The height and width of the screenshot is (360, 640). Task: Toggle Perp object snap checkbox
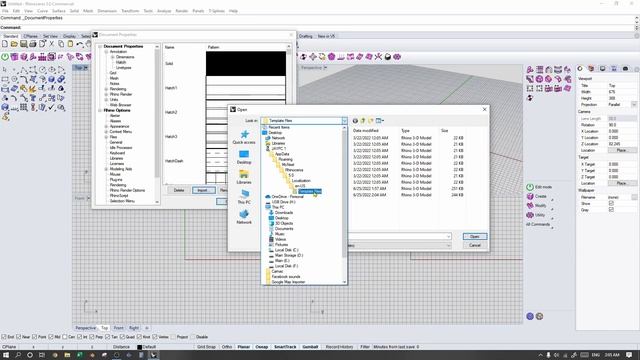(x=91, y=337)
